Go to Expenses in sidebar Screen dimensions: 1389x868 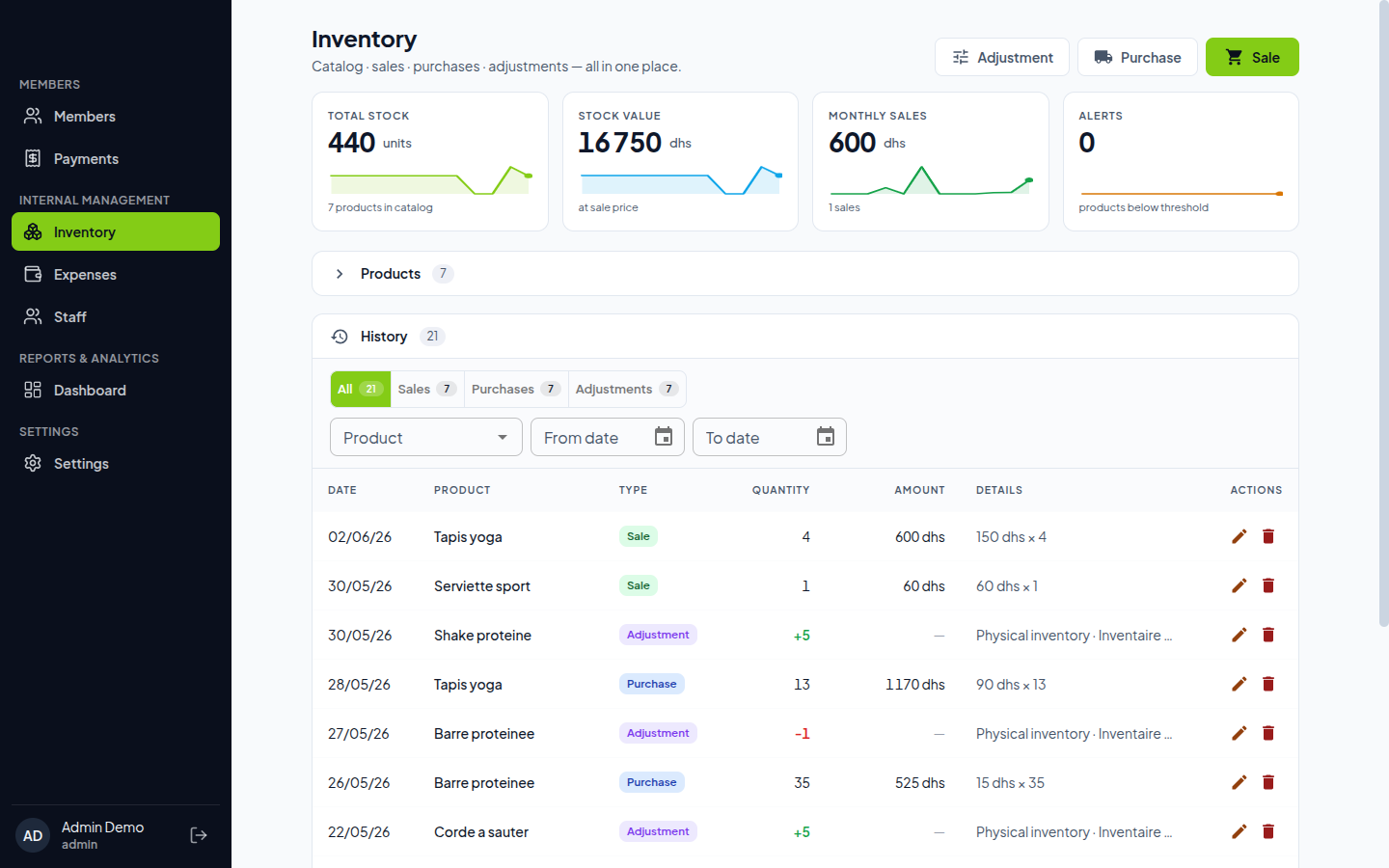point(116,274)
